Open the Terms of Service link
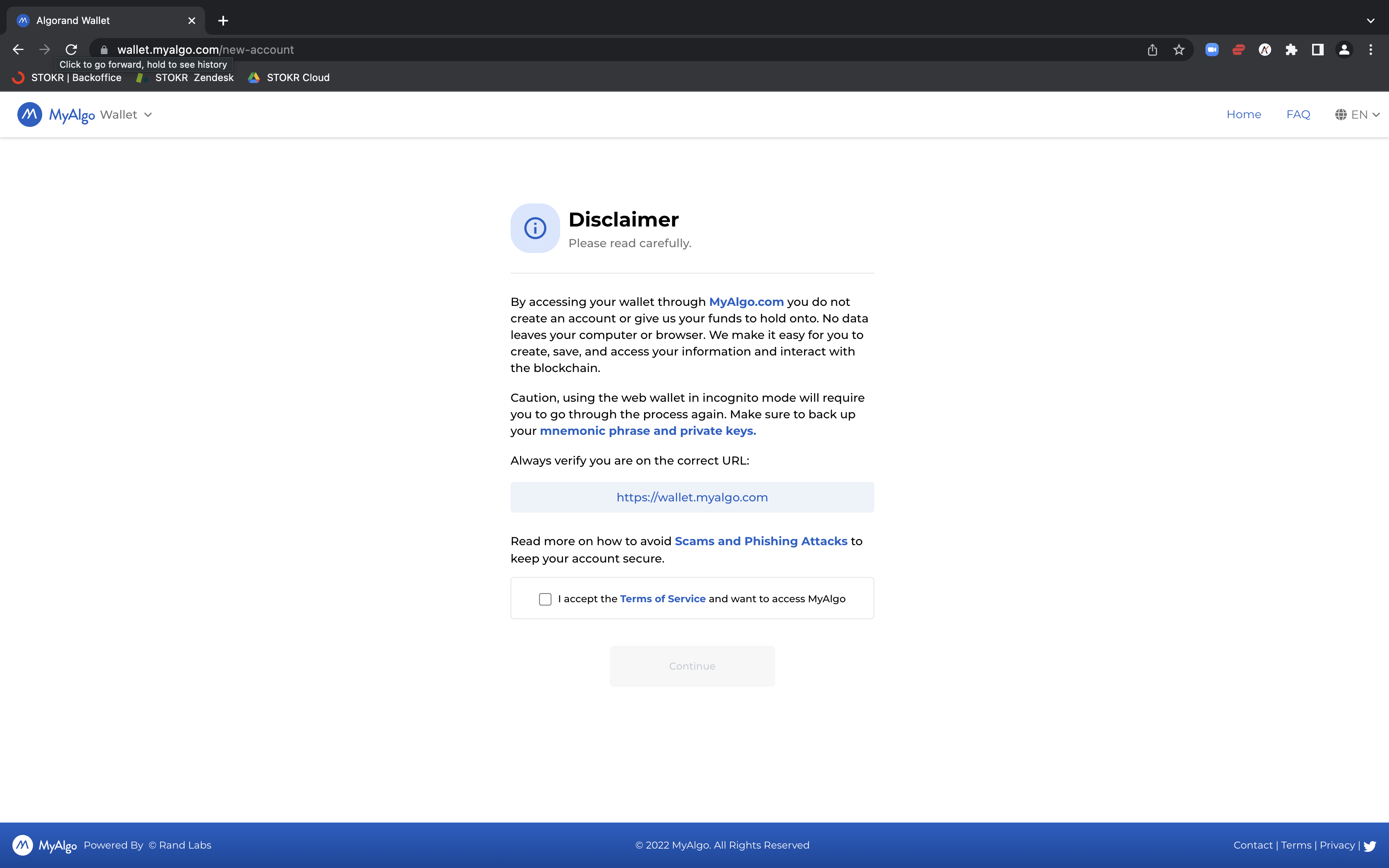 pyautogui.click(x=662, y=599)
